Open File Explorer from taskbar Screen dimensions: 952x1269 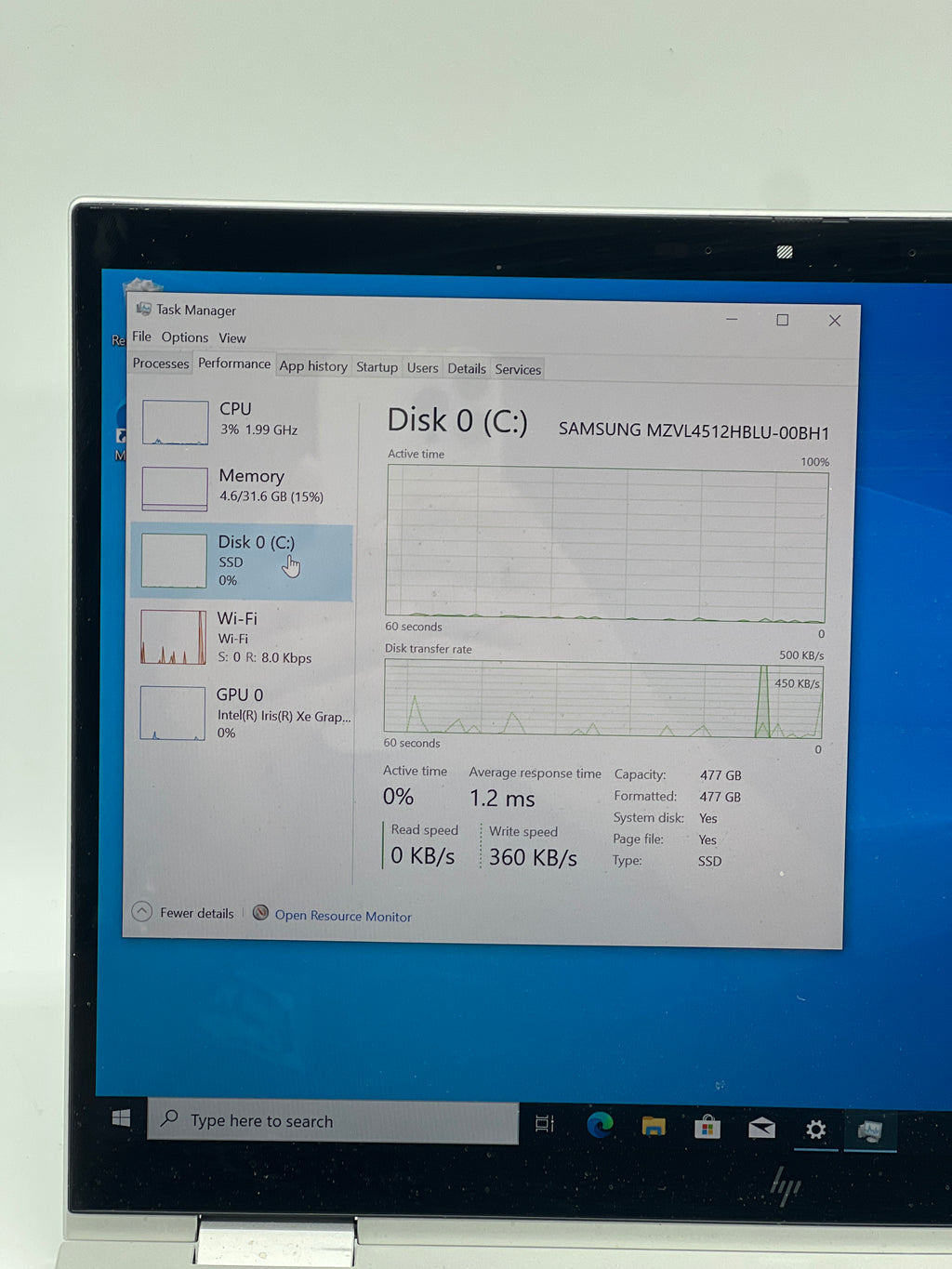pyautogui.click(x=654, y=1127)
